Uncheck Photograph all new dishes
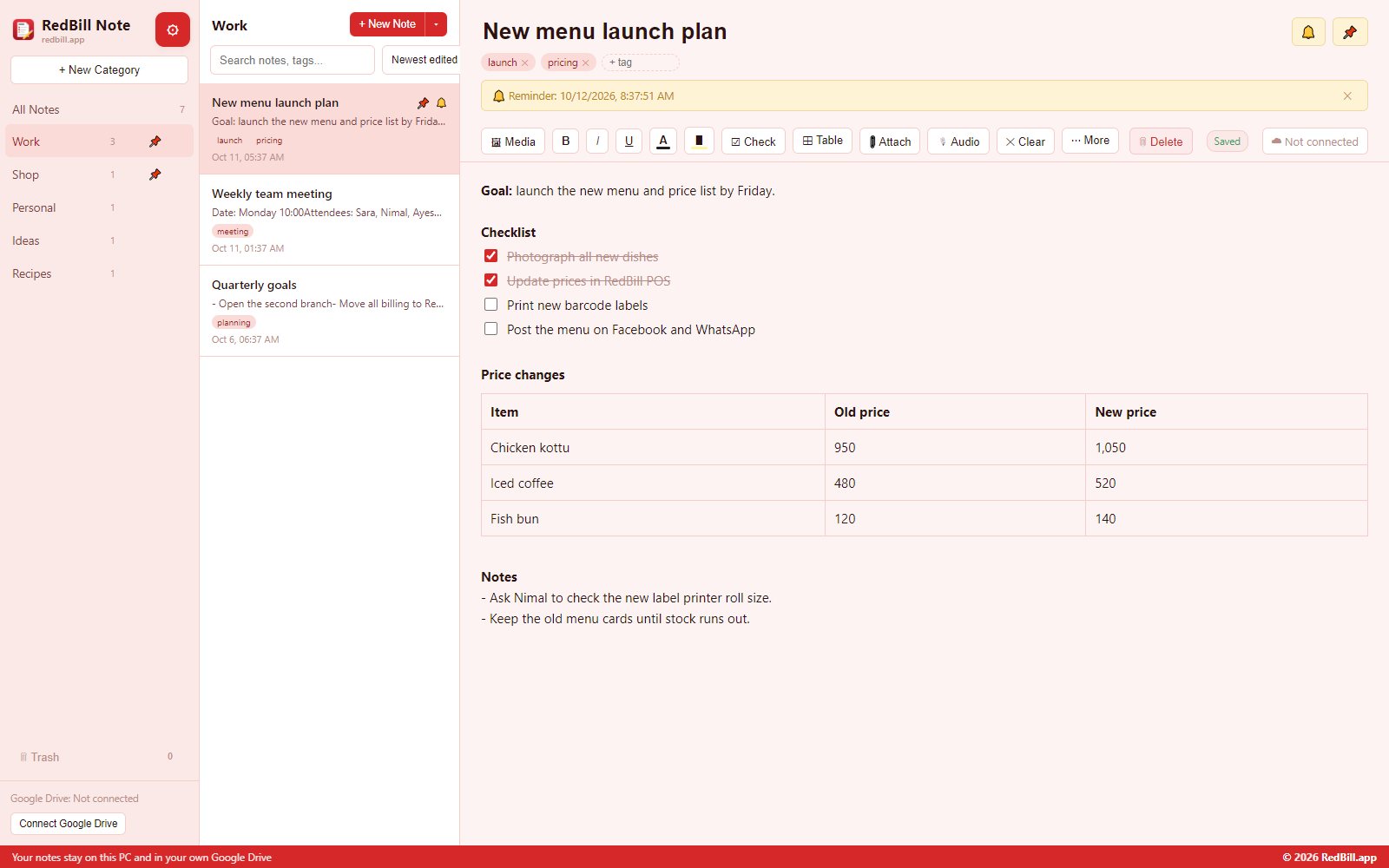The width and height of the screenshot is (1389, 868). (x=491, y=256)
